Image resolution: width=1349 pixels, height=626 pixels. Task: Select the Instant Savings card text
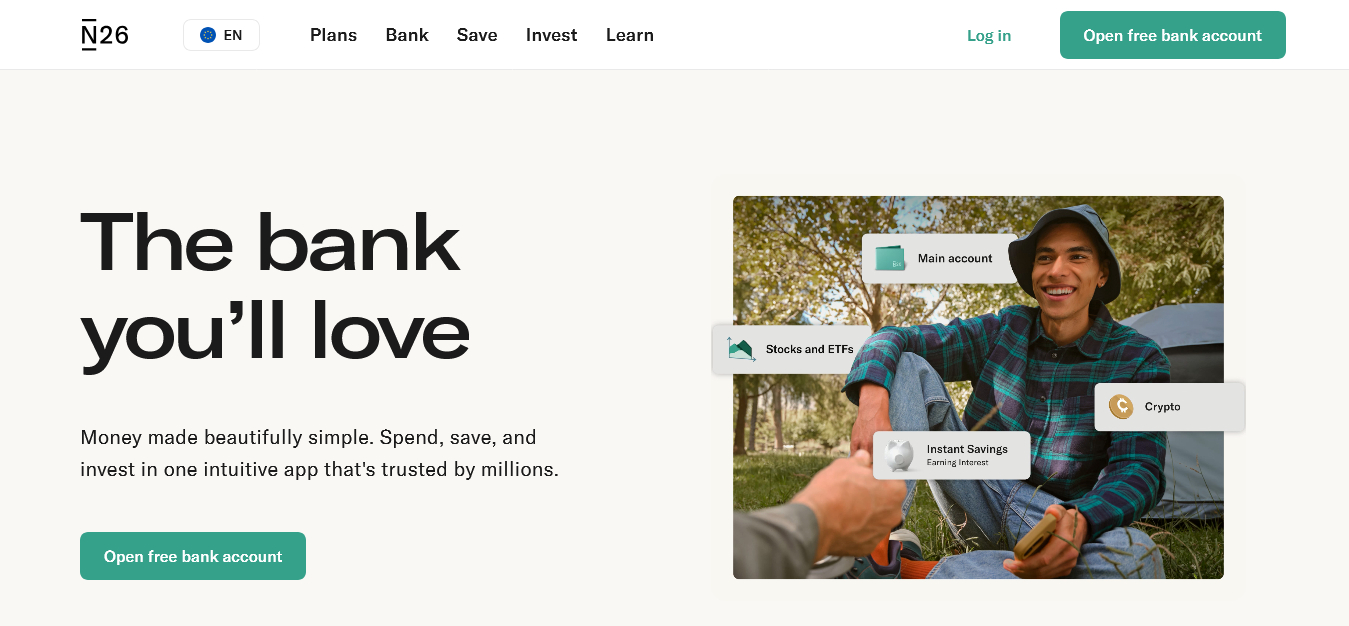click(x=967, y=455)
